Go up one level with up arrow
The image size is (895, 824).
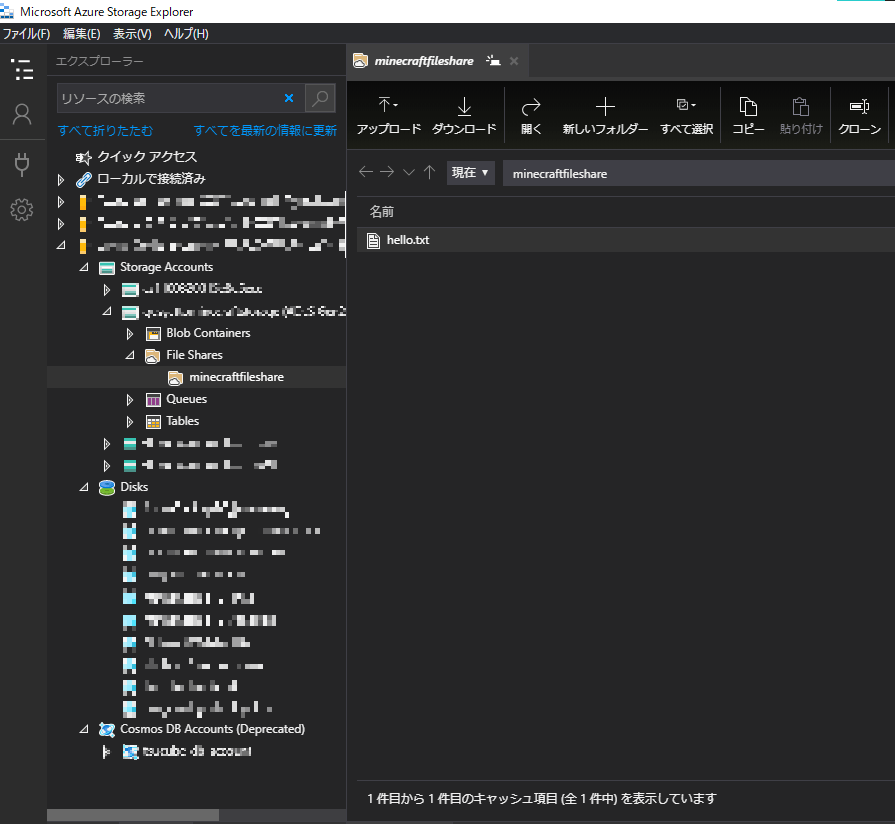pos(429,172)
